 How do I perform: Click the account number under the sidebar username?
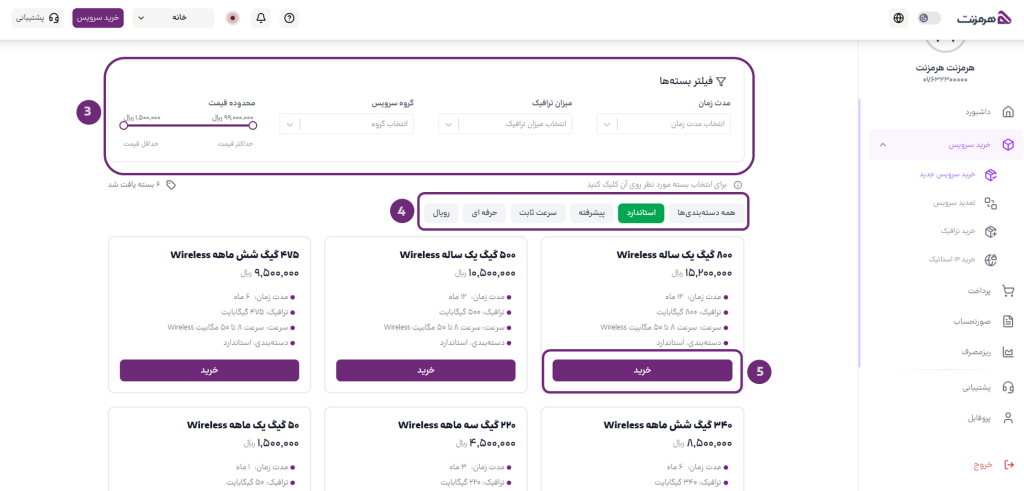(945, 80)
